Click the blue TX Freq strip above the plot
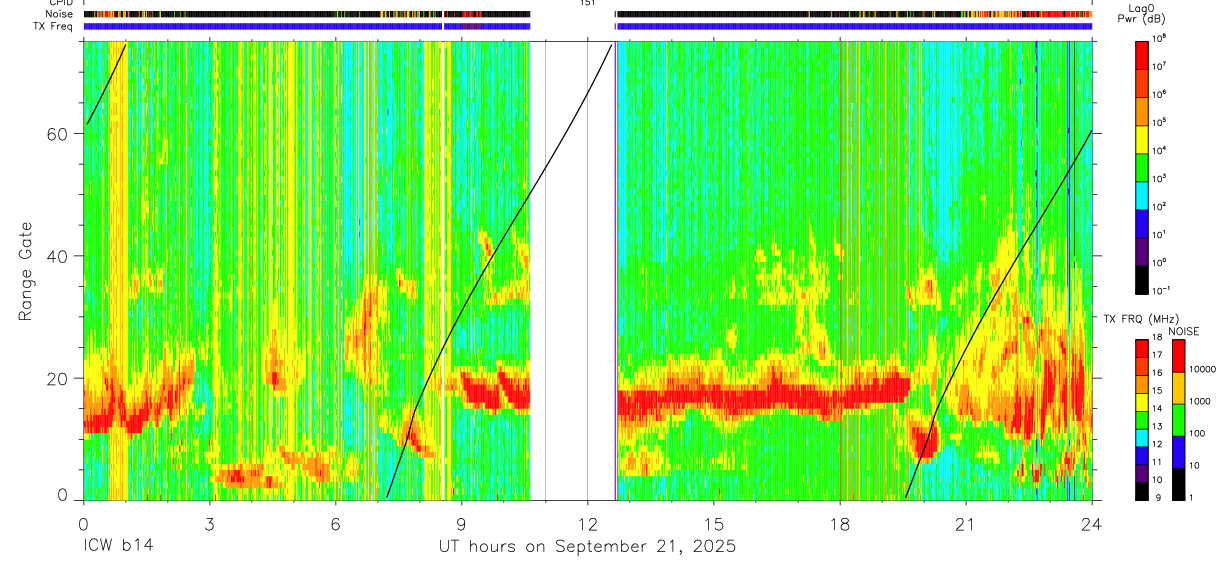Screen dimensions: 1228x567 pos(587,26)
